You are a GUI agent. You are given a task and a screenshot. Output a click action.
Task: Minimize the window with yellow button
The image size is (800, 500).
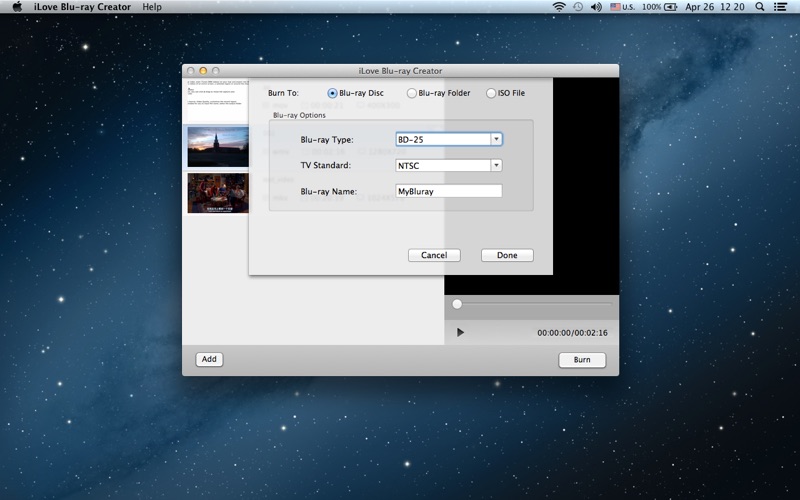tap(203, 71)
